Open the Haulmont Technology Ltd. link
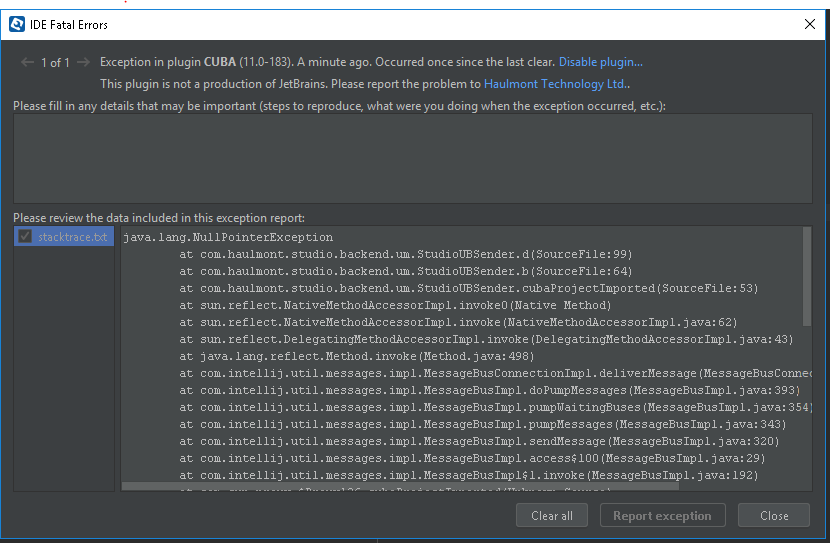Viewport: 830px width, 543px height. pyautogui.click(x=557, y=85)
